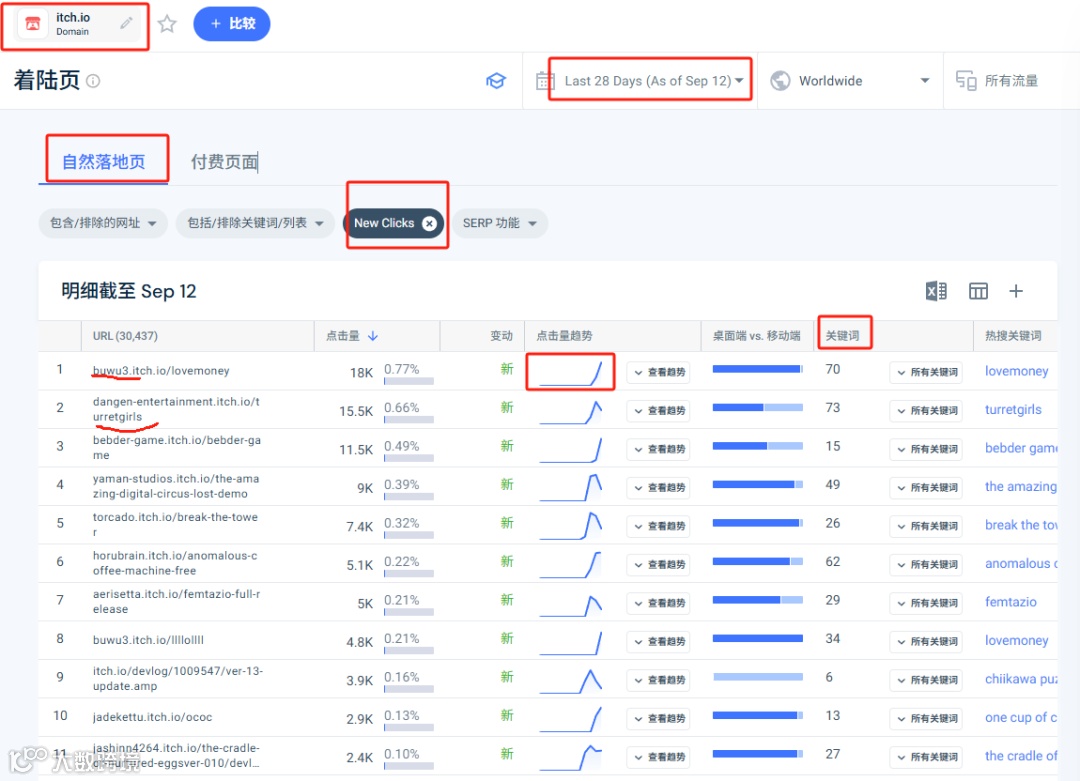Click the bebder-game desktop vs mobile bar
The height and width of the screenshot is (781, 1080).
click(758, 446)
